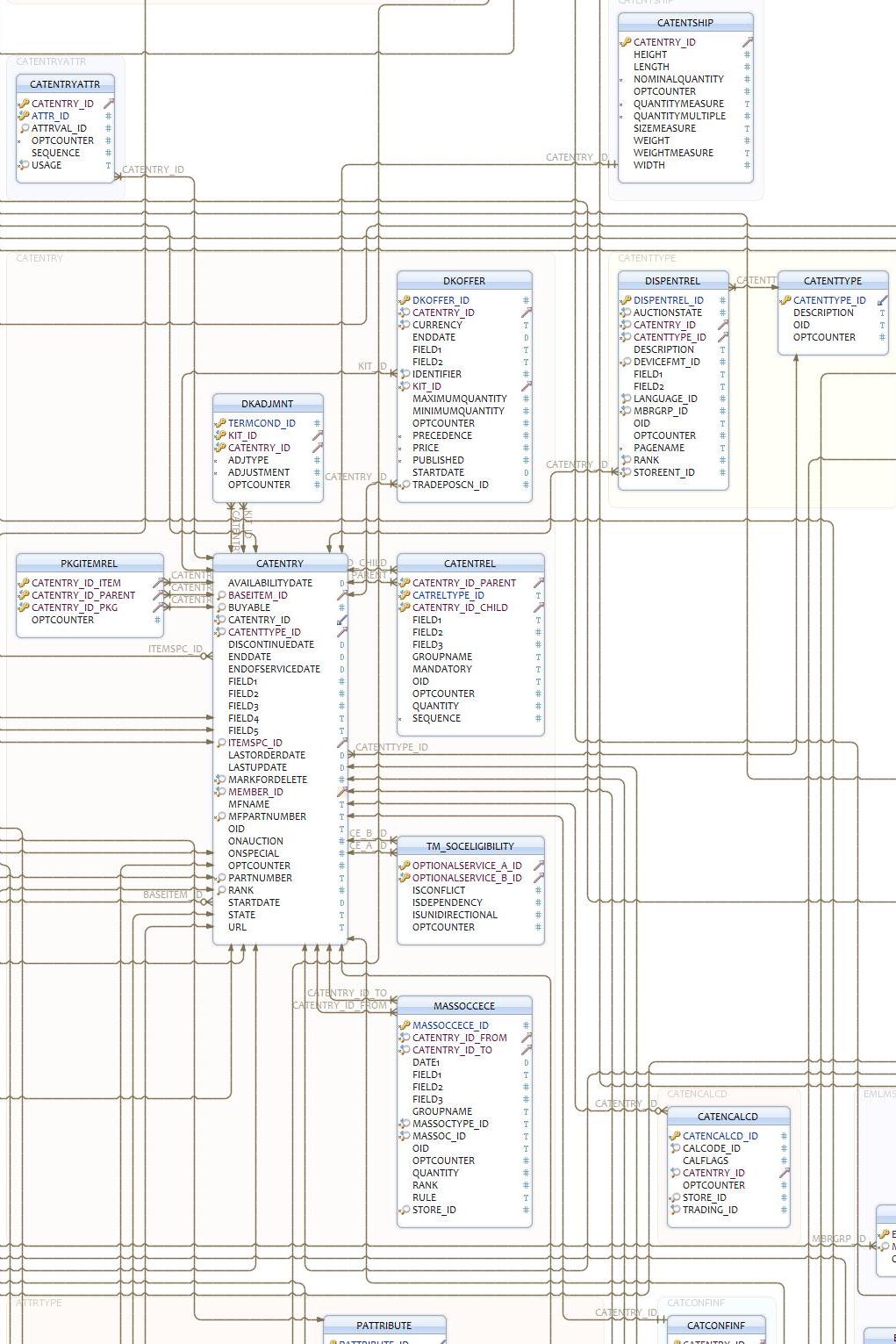Image resolution: width=896 pixels, height=1344 pixels.
Task: Select the foreign key arrow beside KIT_ID in DKOFFER
Action: [527, 385]
